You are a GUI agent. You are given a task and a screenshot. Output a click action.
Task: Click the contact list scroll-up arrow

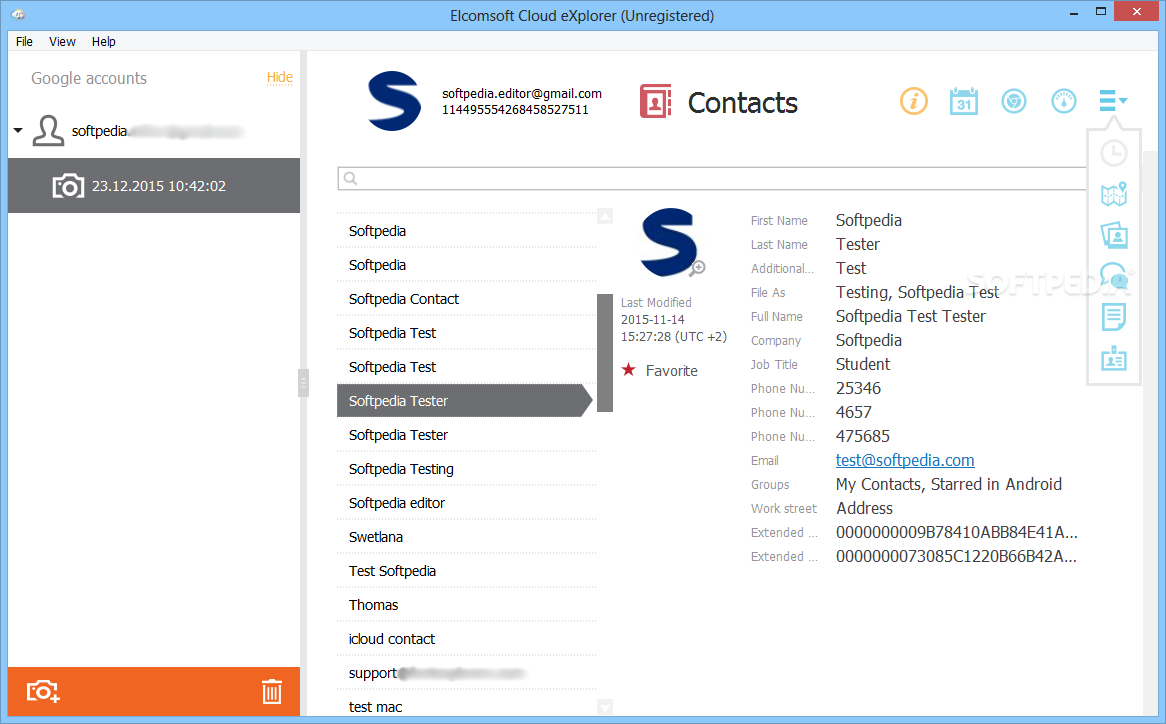coord(605,216)
